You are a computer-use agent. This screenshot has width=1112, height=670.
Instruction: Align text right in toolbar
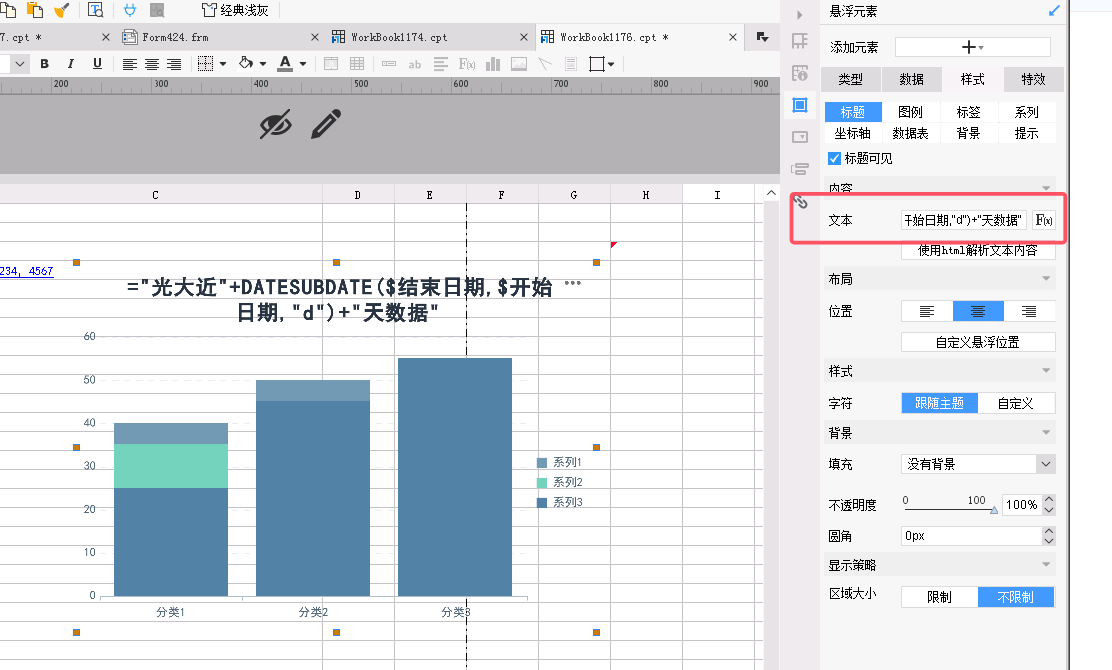point(174,64)
